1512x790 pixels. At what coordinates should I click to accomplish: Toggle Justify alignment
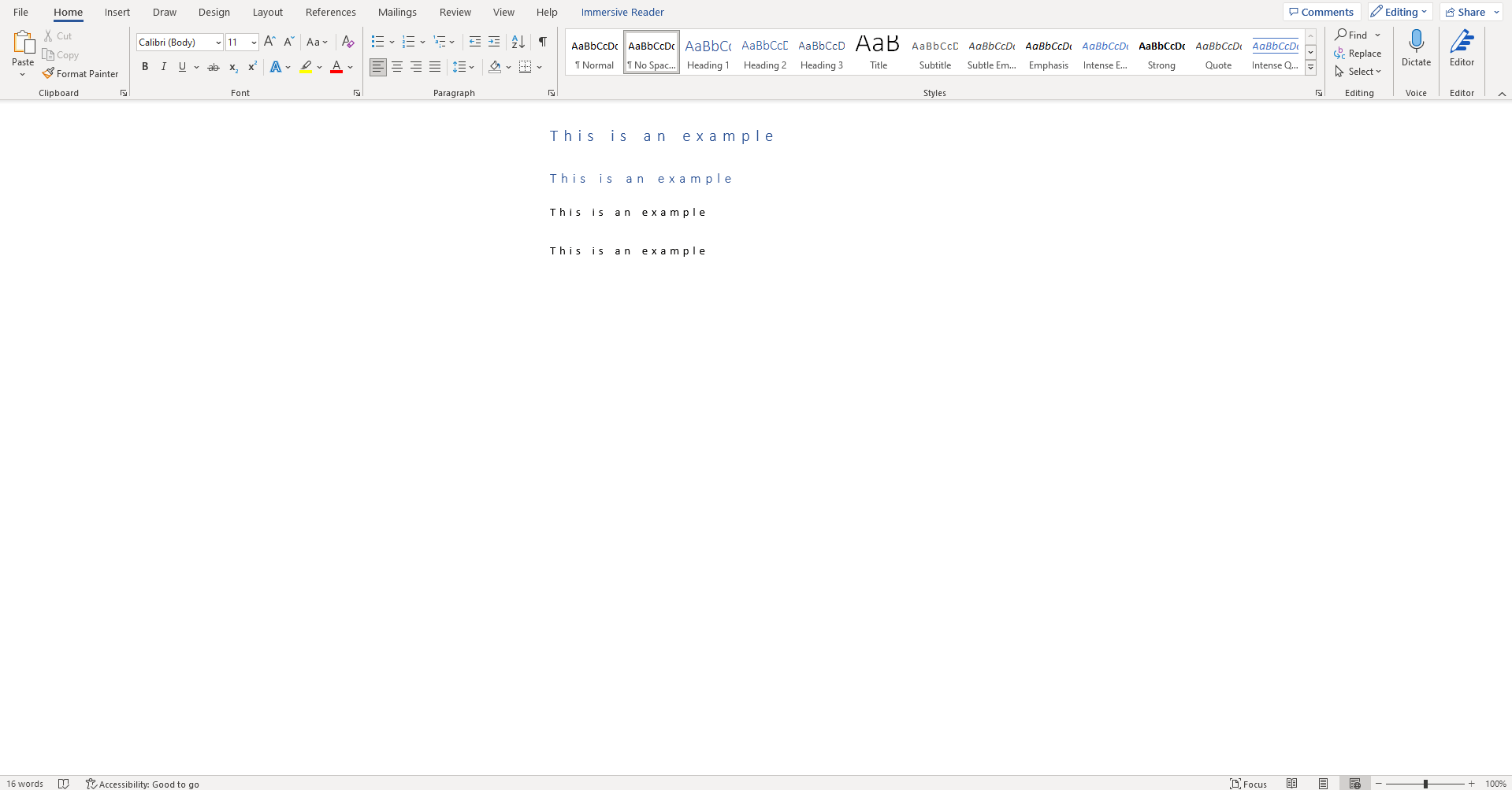click(435, 67)
